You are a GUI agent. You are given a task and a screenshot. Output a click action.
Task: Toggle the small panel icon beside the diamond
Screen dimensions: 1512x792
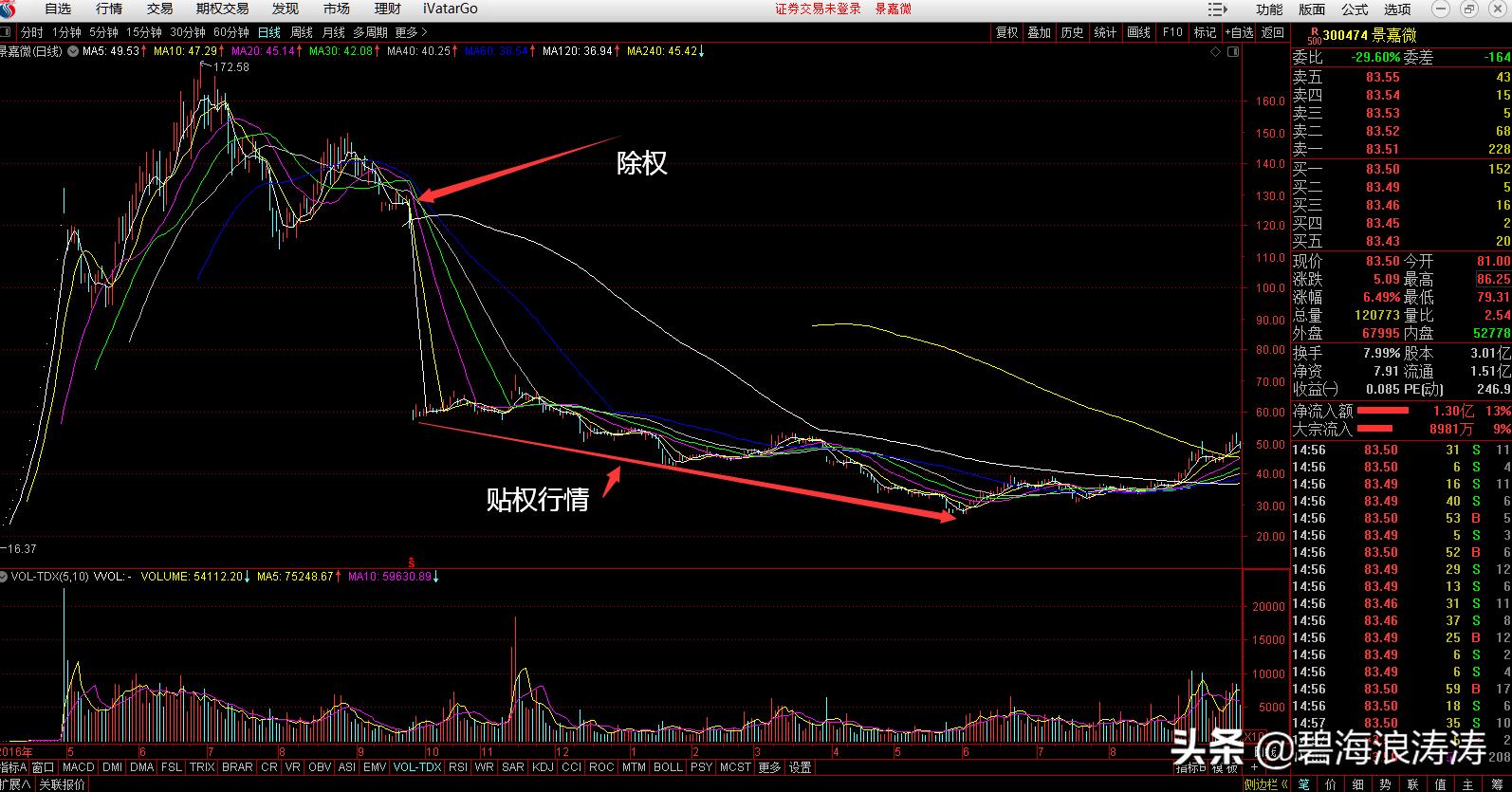(1233, 52)
